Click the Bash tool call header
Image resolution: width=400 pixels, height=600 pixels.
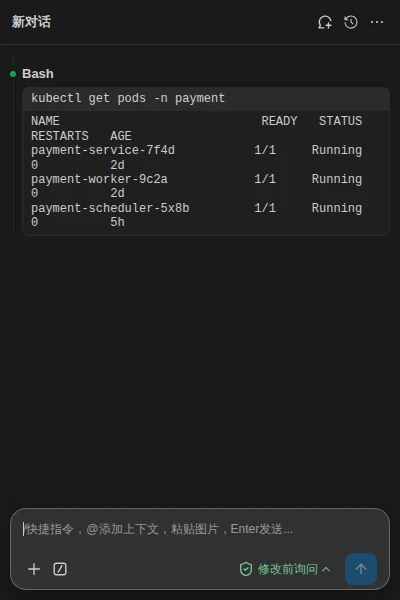[x=38, y=73]
